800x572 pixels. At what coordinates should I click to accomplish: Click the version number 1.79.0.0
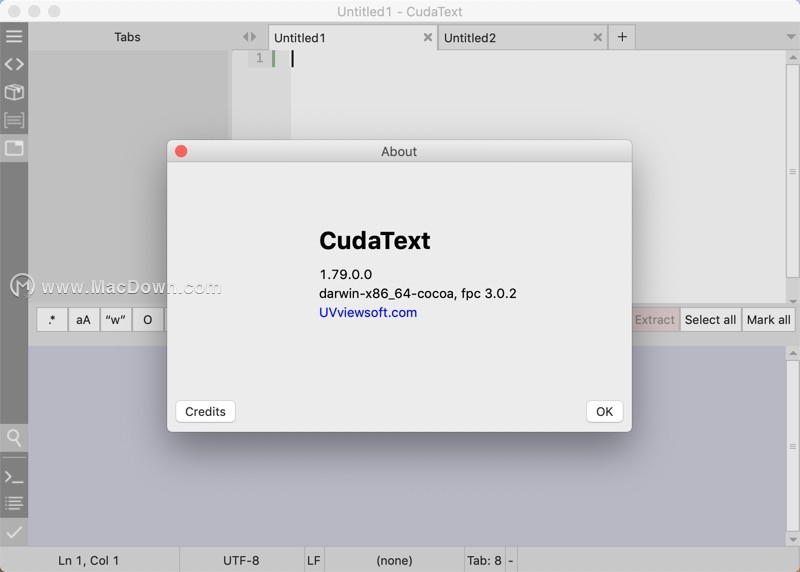point(345,274)
